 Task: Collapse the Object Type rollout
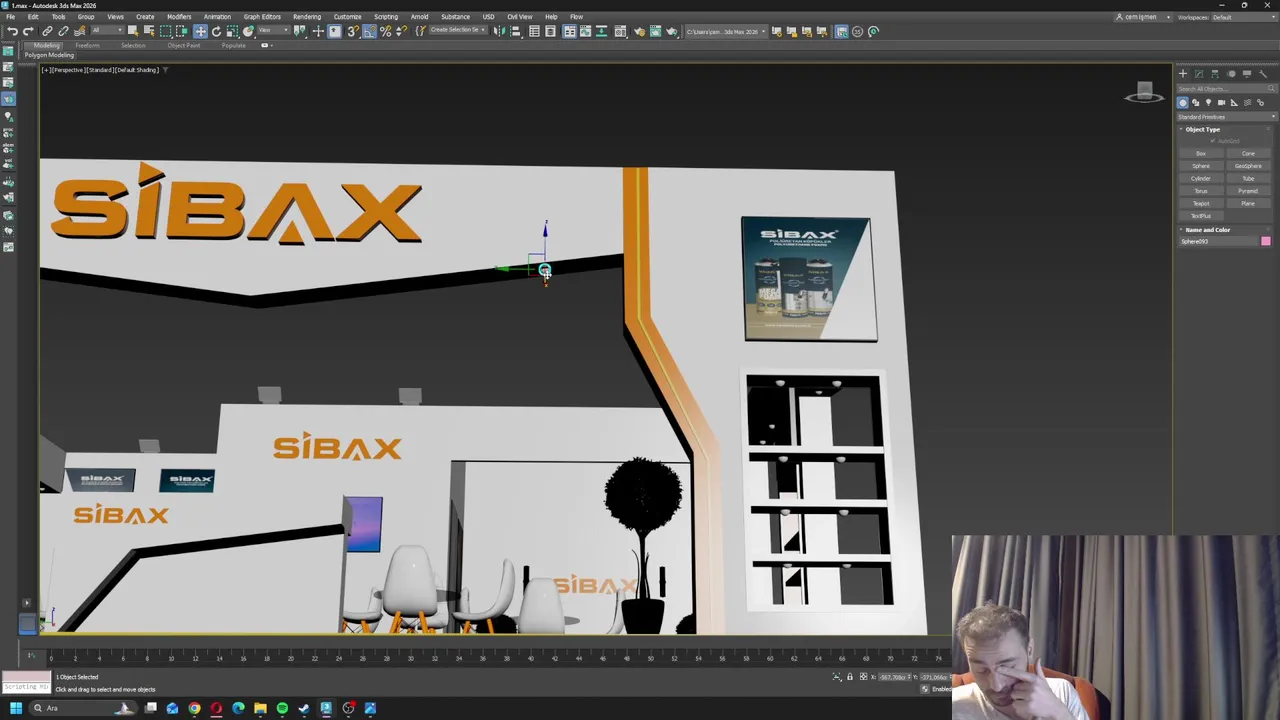click(x=1202, y=130)
